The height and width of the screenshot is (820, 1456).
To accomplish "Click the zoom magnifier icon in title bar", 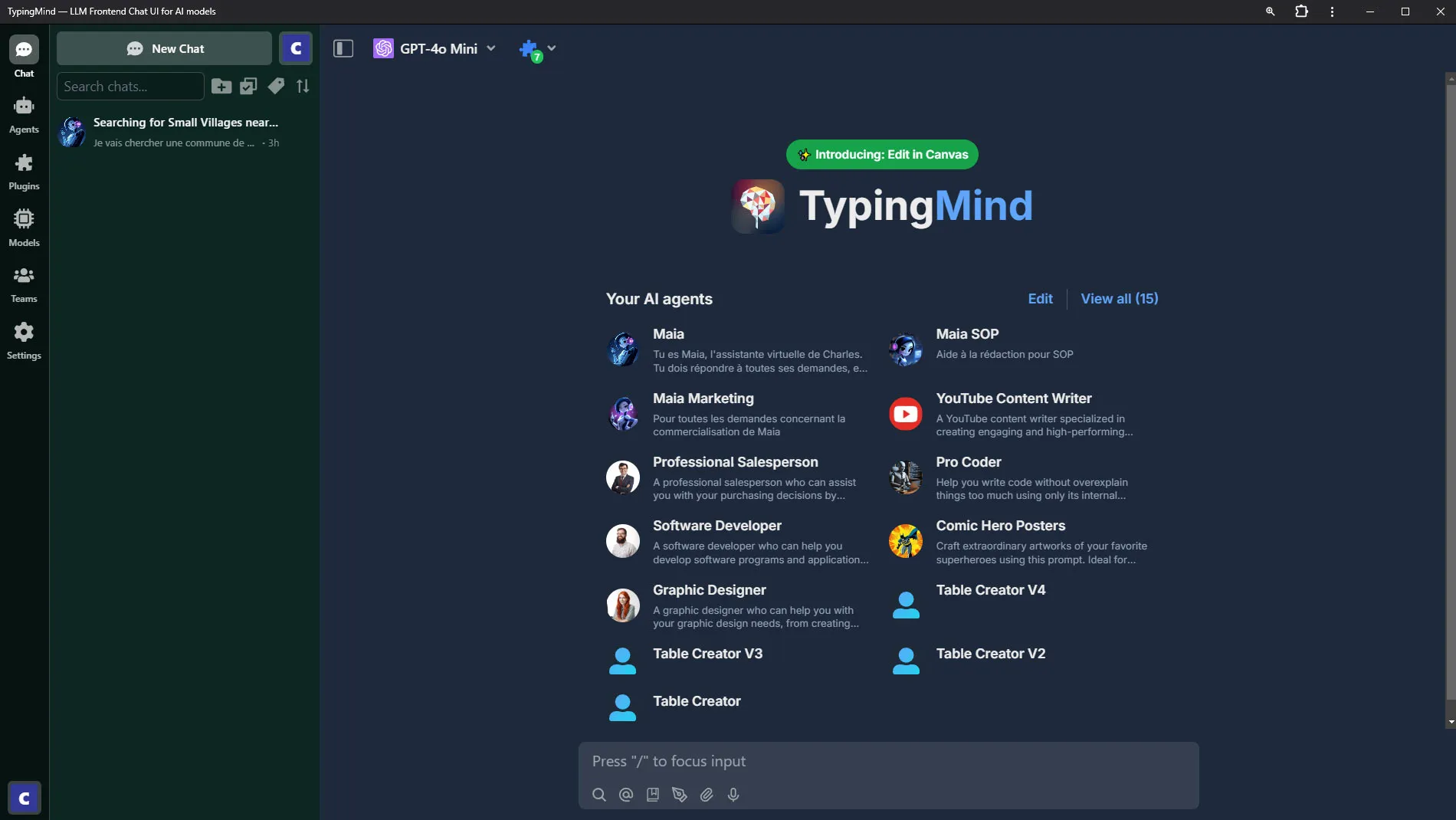I will pos(1270,11).
